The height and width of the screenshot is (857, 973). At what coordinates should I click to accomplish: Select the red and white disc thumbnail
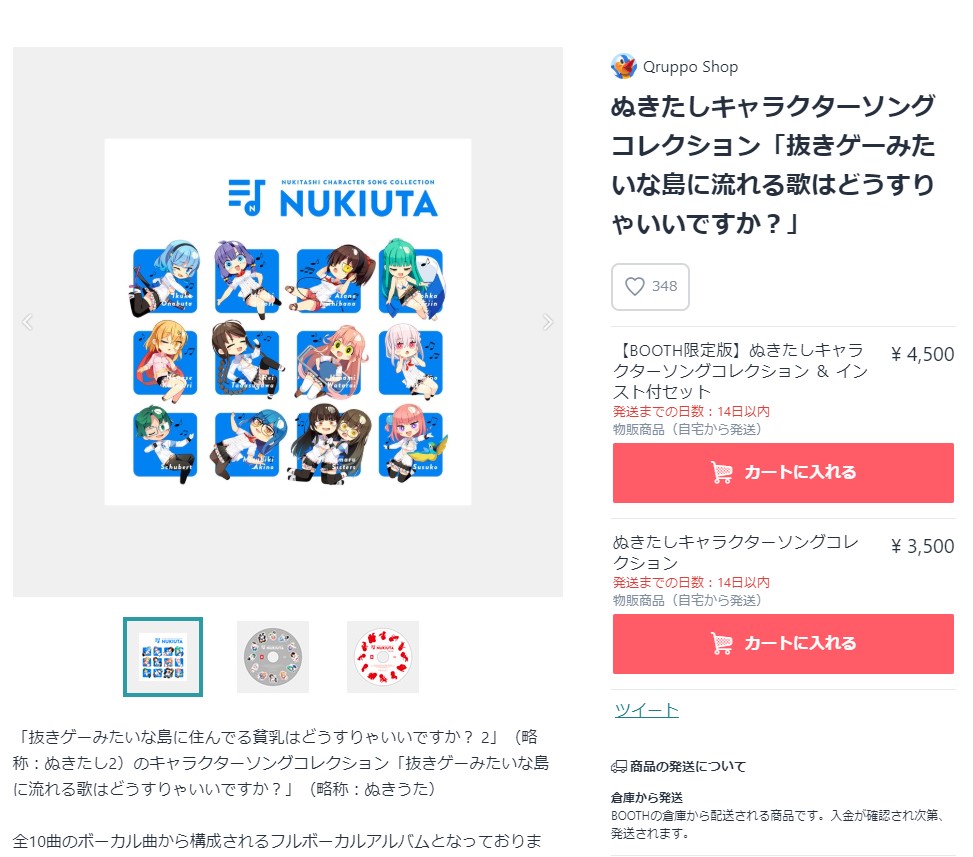pos(383,657)
